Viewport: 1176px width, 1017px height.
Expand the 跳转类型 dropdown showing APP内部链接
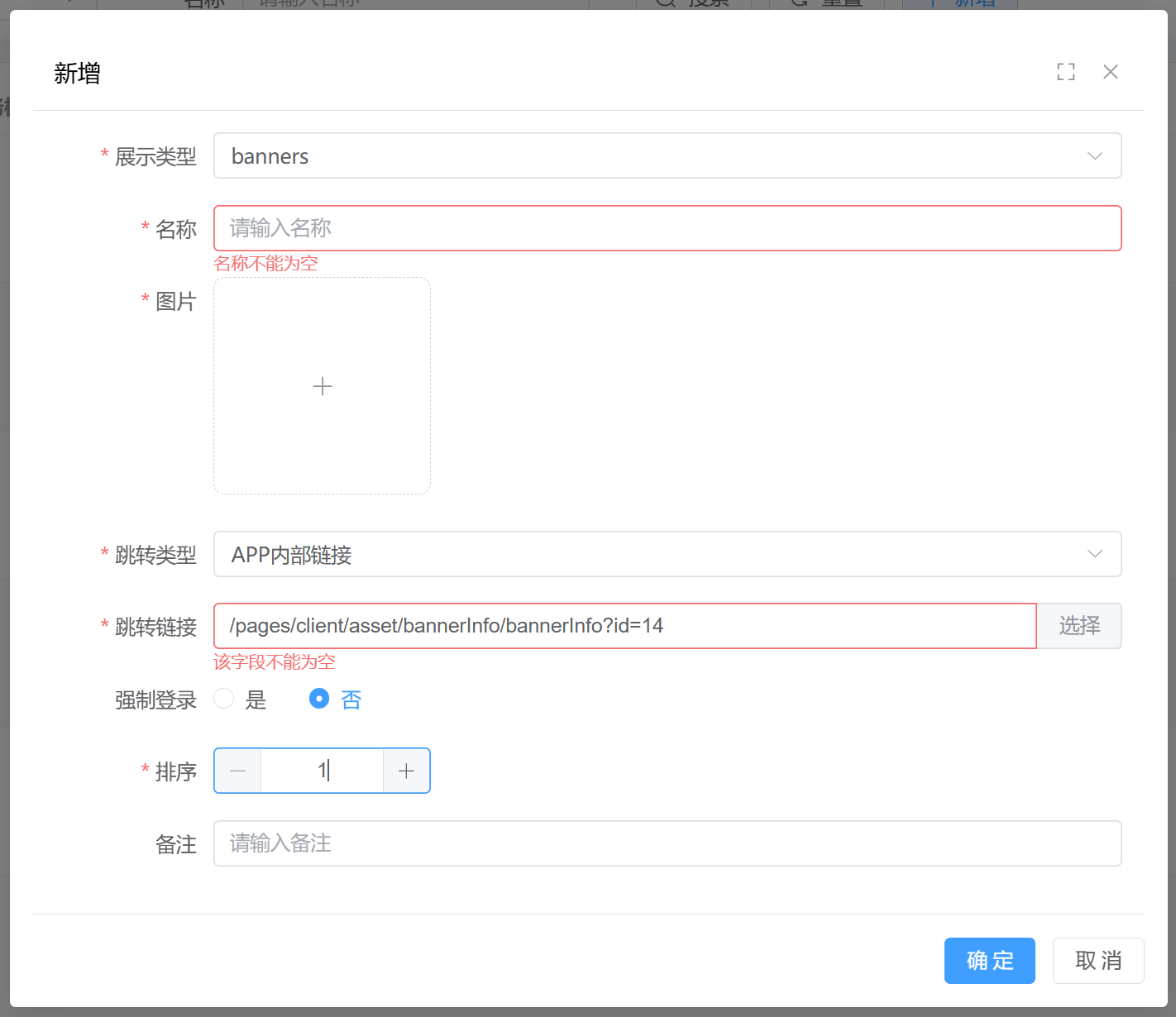645,554
